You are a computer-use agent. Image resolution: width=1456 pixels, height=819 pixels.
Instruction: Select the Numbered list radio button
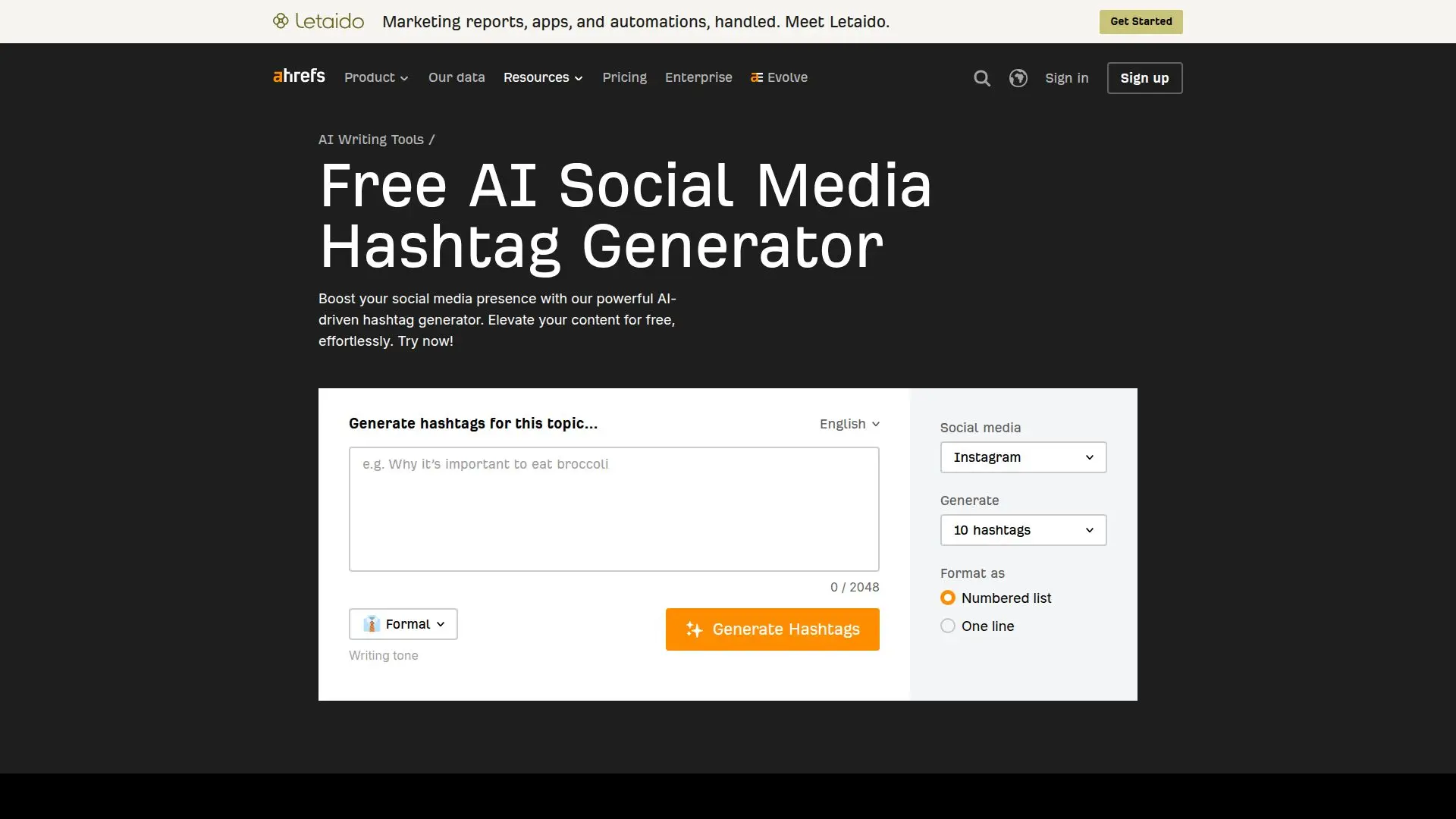click(x=948, y=598)
